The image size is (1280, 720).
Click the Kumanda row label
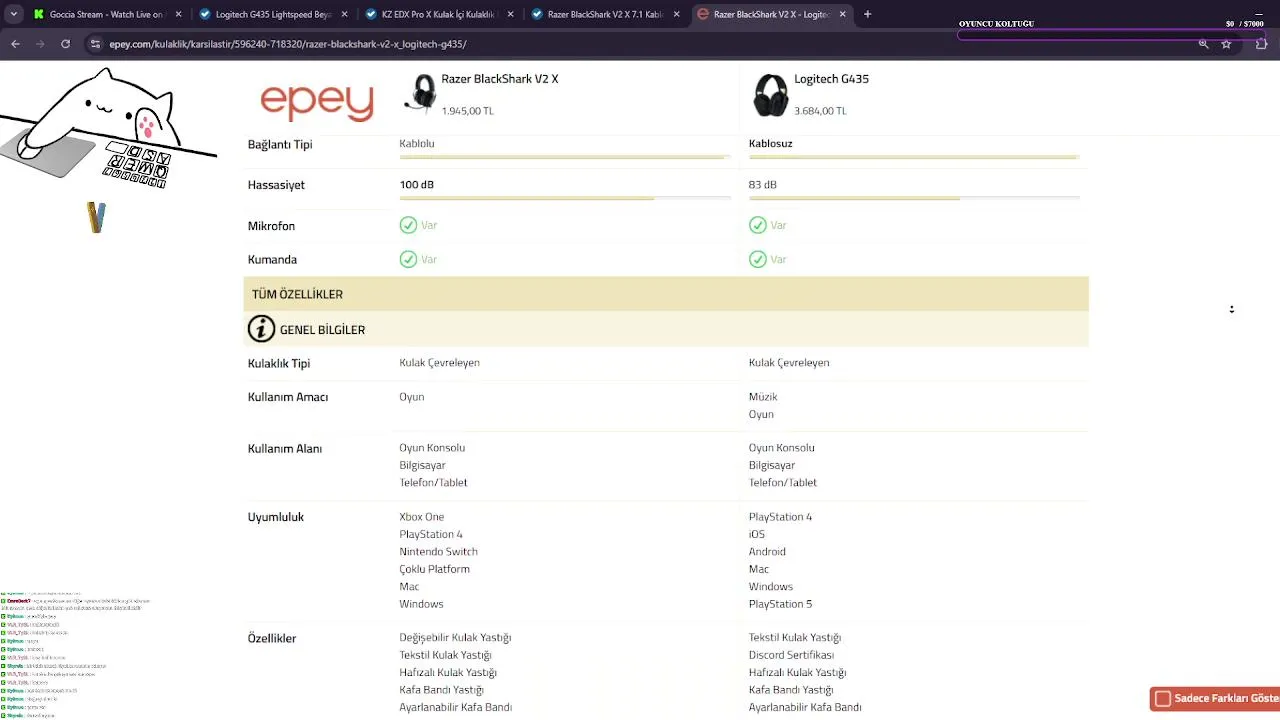pos(272,259)
